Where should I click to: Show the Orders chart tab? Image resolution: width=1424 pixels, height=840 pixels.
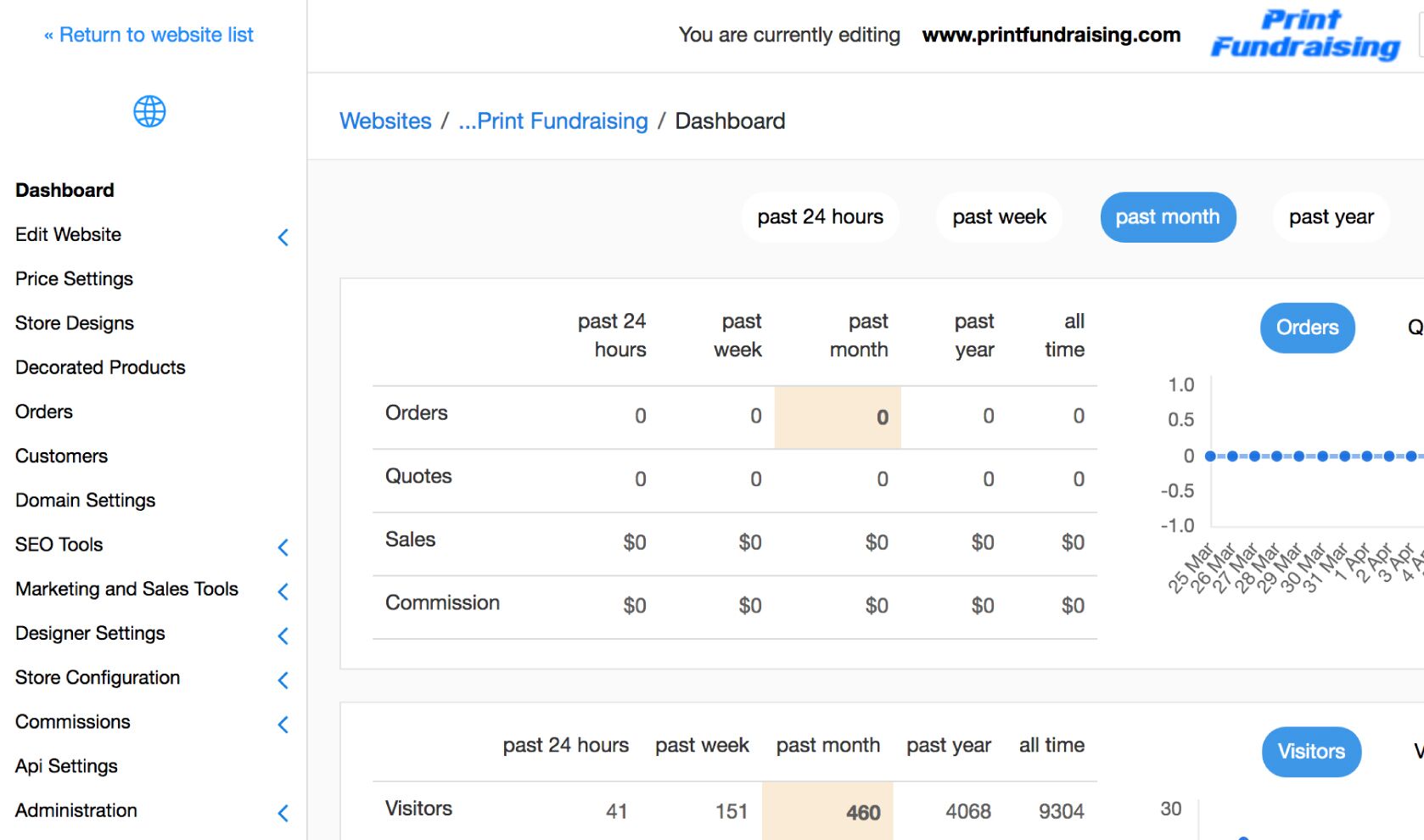point(1307,328)
